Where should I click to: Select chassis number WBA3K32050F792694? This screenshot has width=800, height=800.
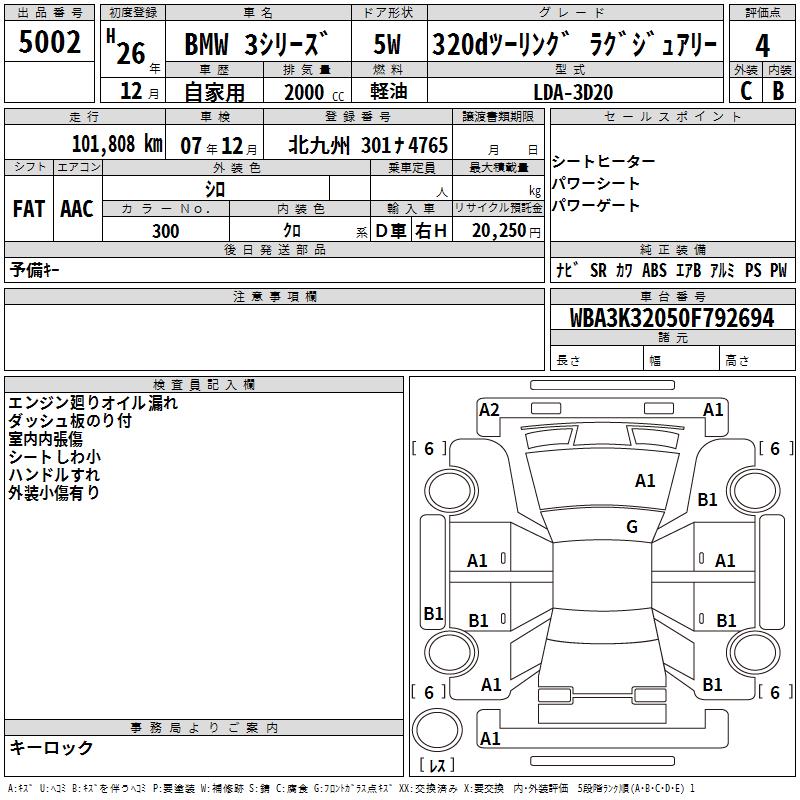click(671, 318)
